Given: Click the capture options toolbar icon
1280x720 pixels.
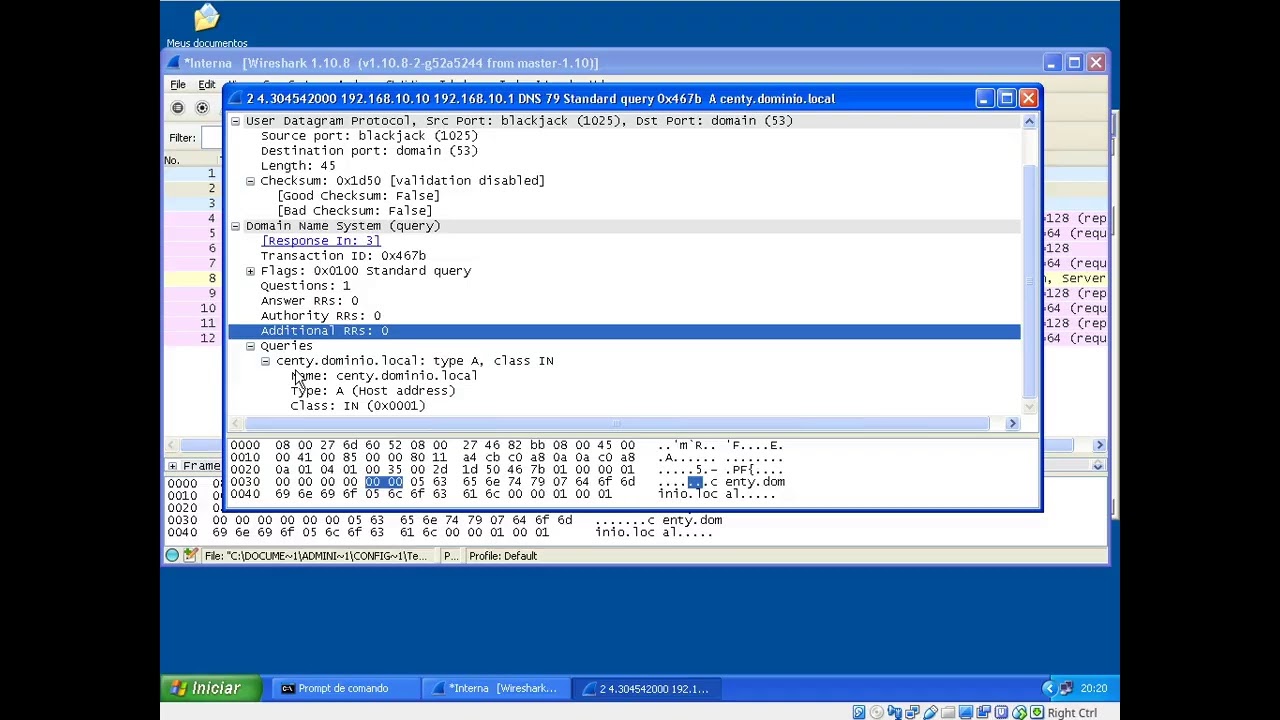Looking at the screenshot, I should (x=202, y=108).
